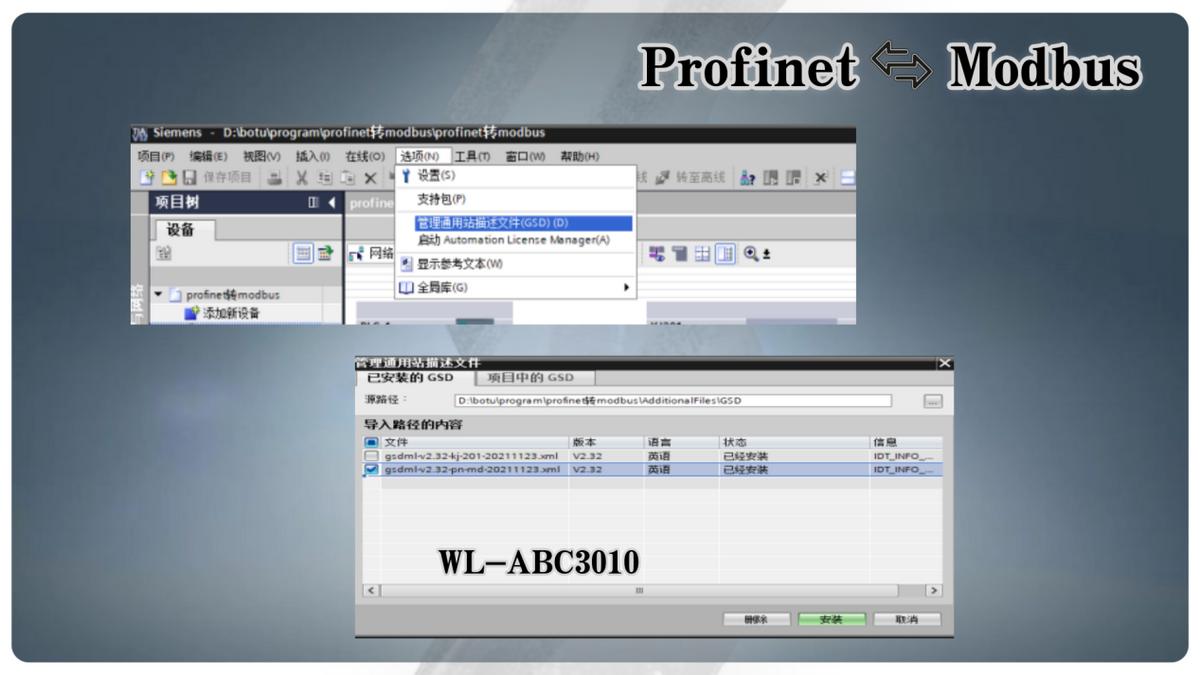Open the 插入(I) menu
The width and height of the screenshot is (1200, 675).
(313, 156)
